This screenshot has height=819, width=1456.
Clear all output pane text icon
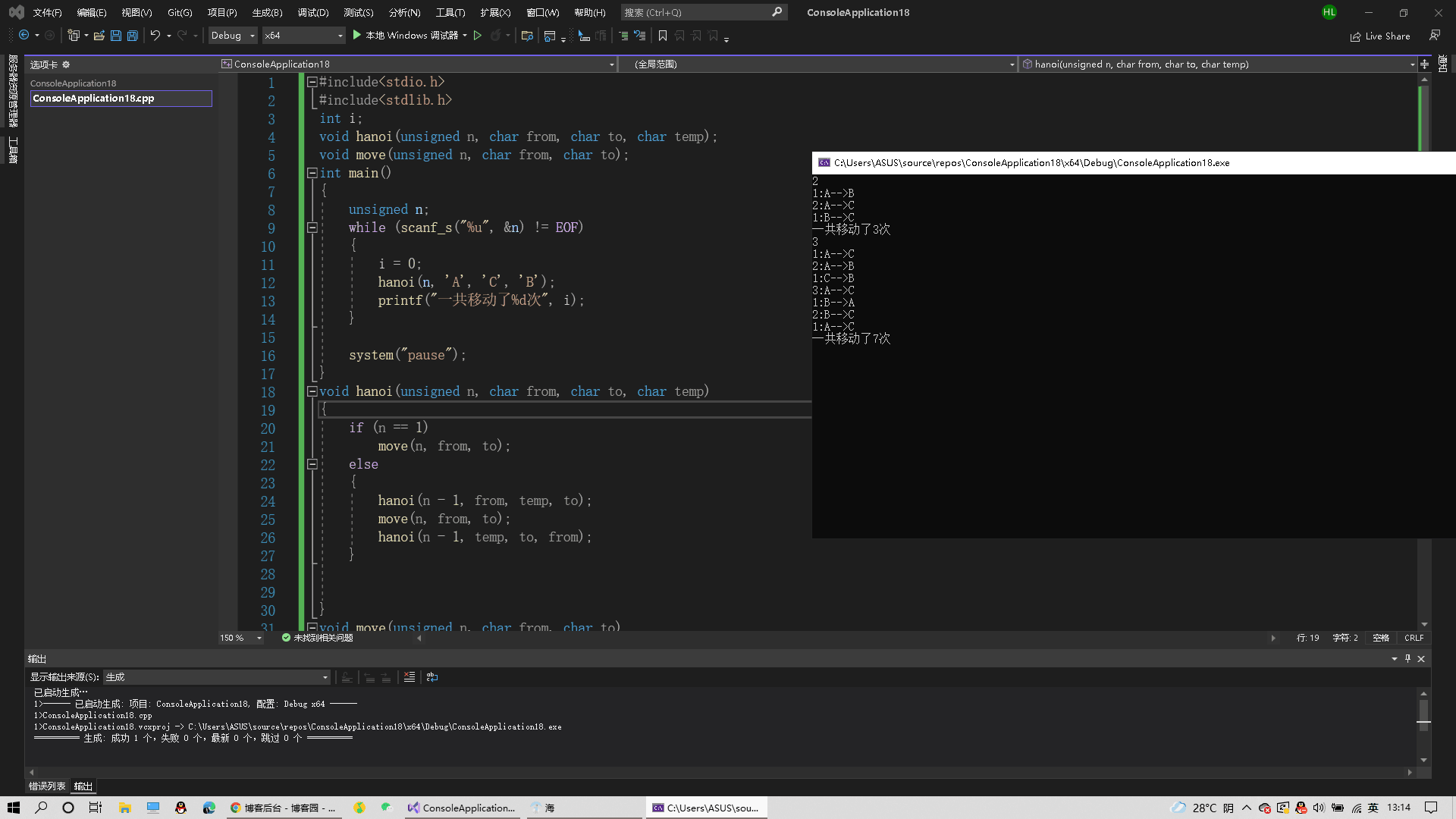[409, 677]
